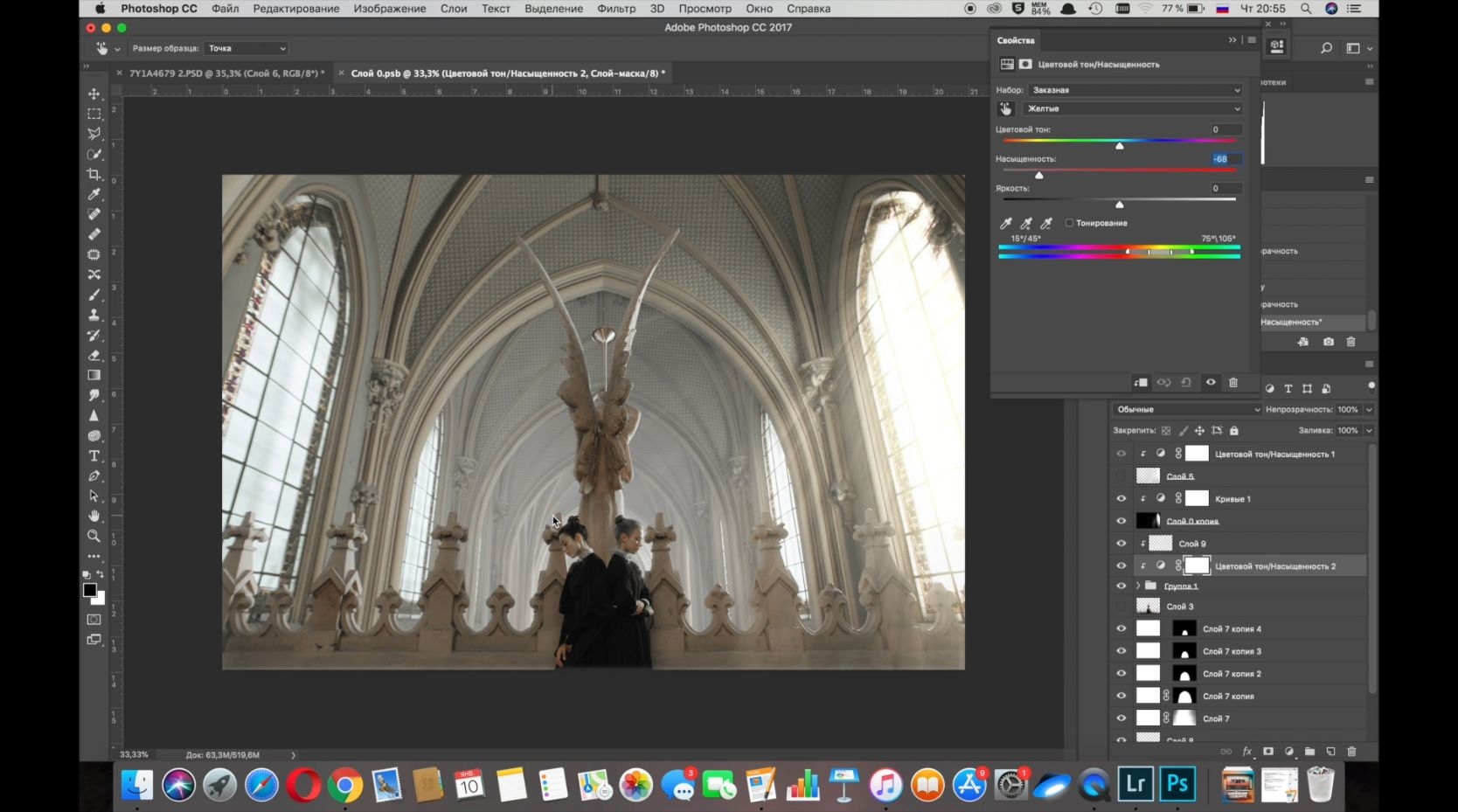Viewport: 1458px width, 812px height.
Task: Hide the Кривые 1 layer
Action: coord(1121,499)
